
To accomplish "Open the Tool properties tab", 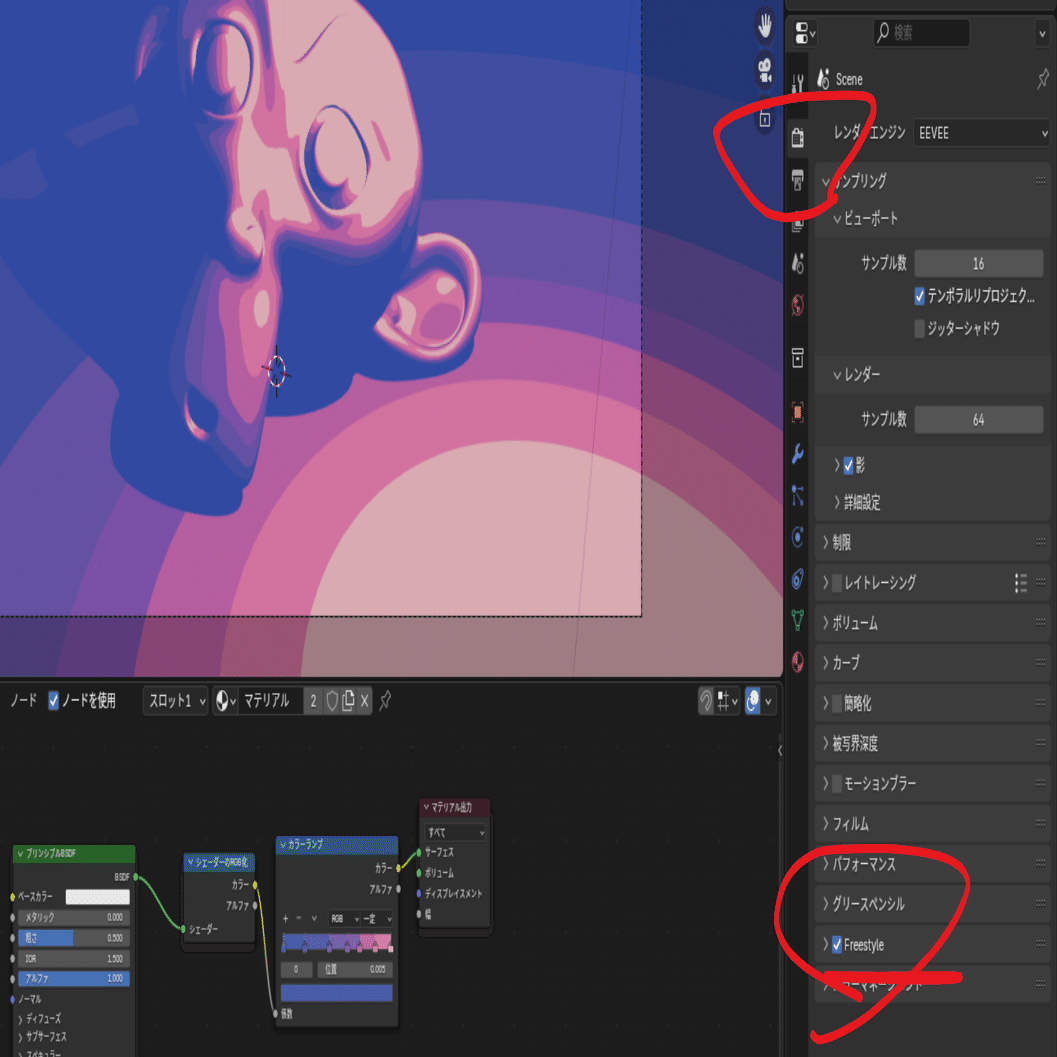I will (797, 84).
